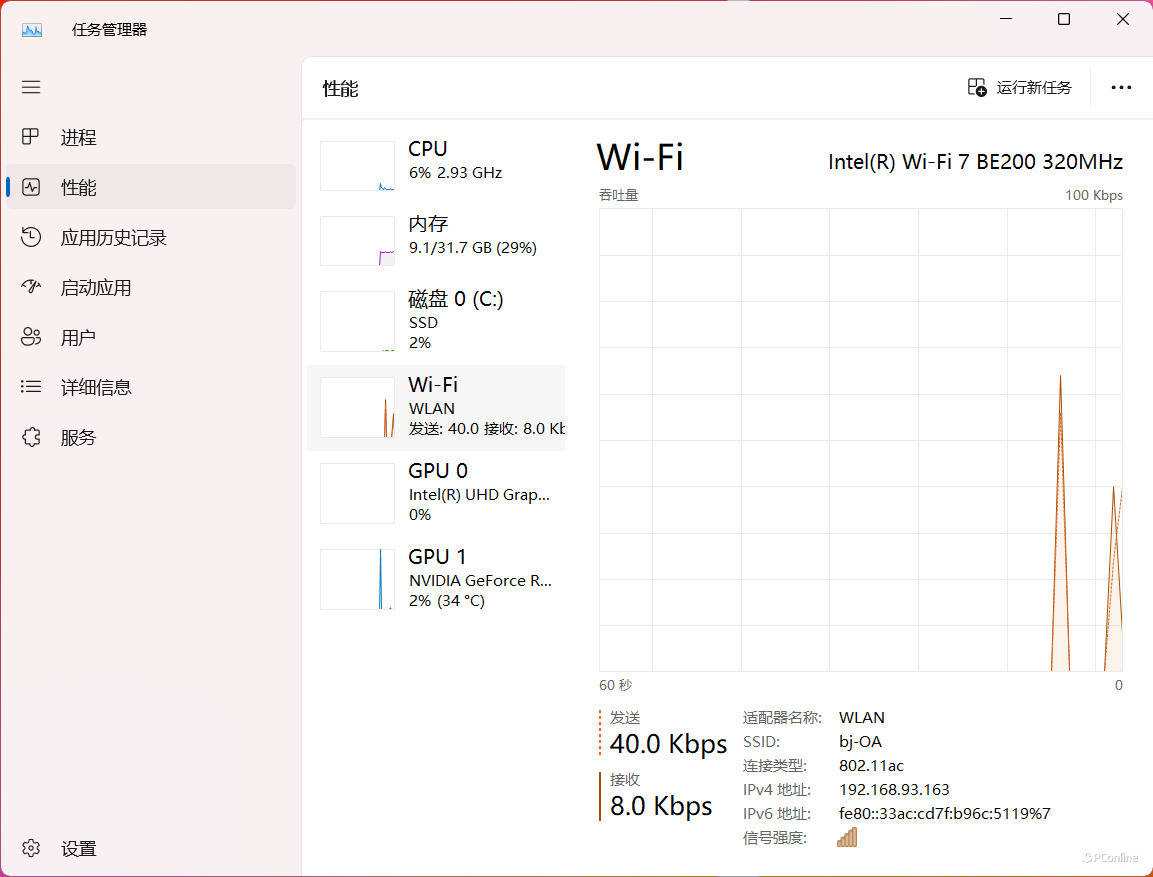Image resolution: width=1153 pixels, height=877 pixels.
Task: Click Run new task (运行新任务) button
Action: 1020,88
